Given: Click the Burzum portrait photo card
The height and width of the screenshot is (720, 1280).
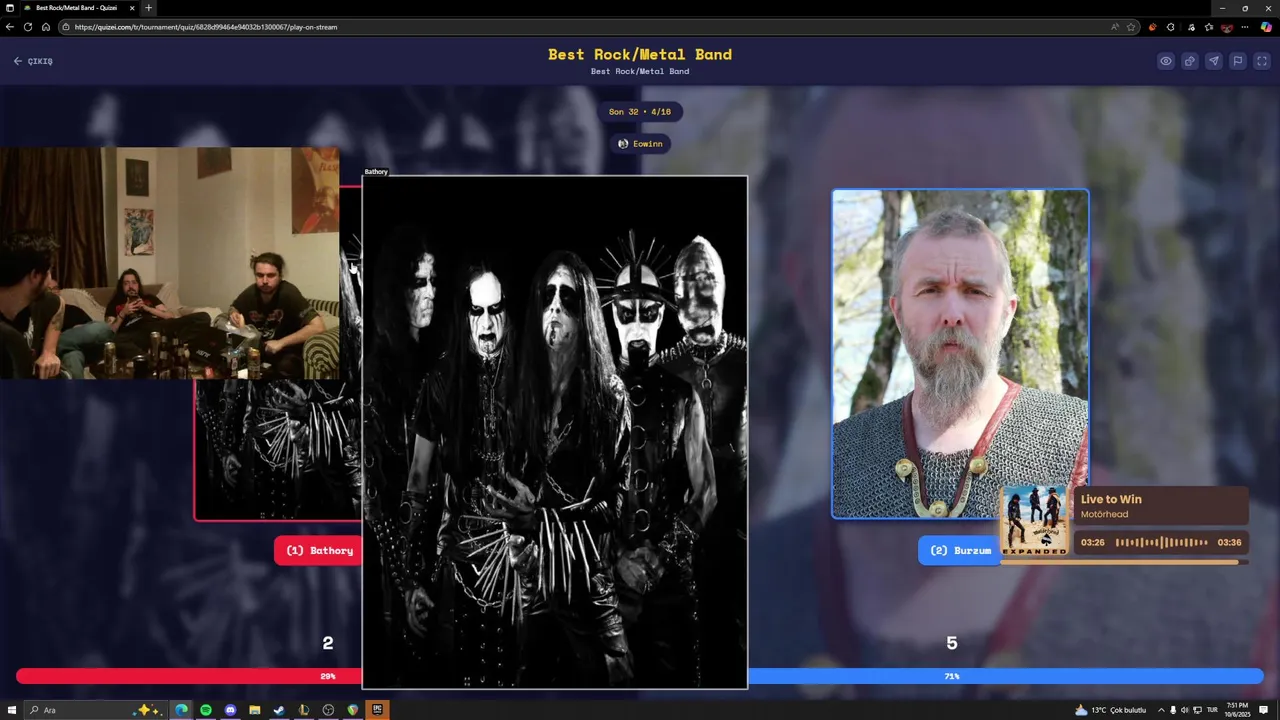Looking at the screenshot, I should pyautogui.click(x=960, y=354).
